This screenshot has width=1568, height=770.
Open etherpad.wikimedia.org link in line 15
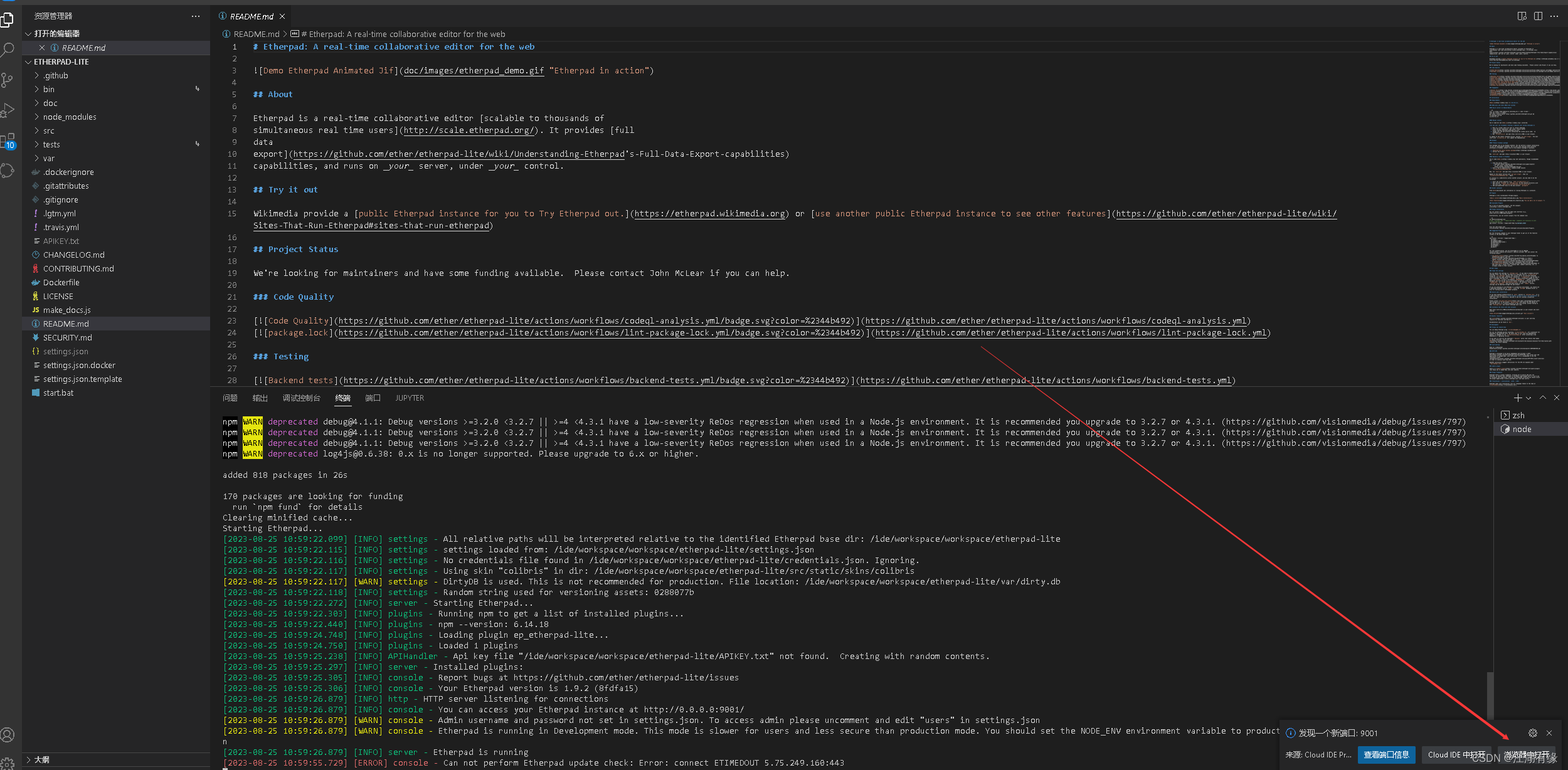click(709, 214)
